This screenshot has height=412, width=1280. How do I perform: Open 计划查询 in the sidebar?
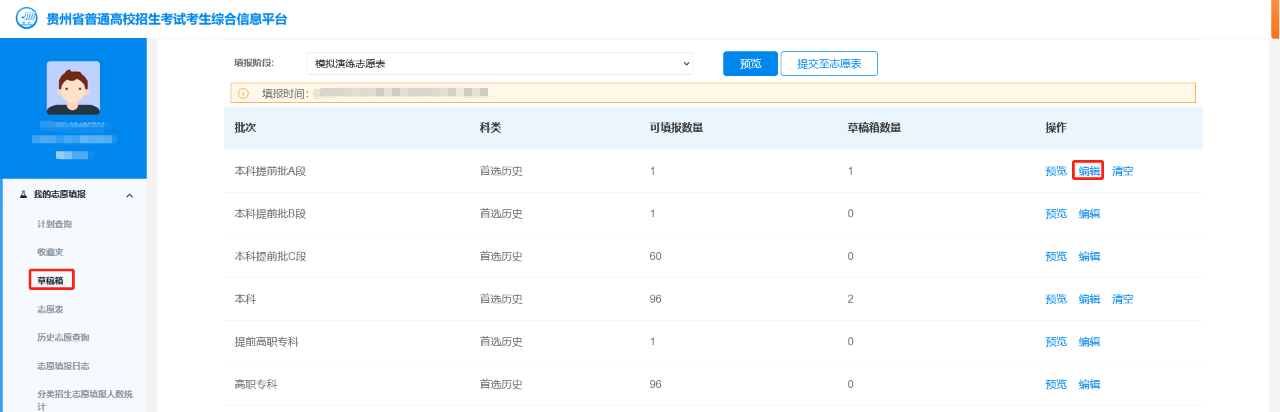click(54, 224)
